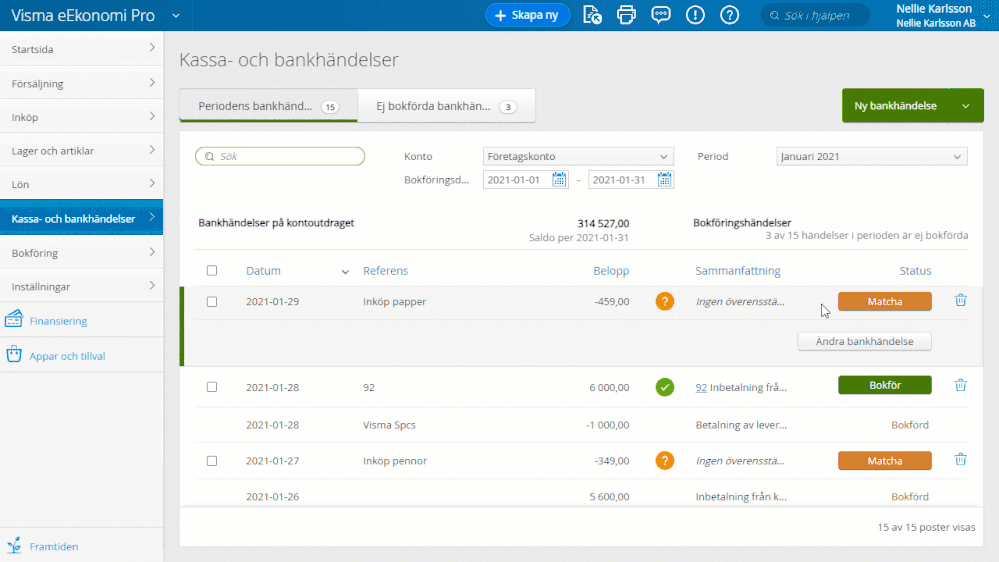Viewport: 999px width, 562px height.
Task: Open Bokföring in the sidebar menu
Action: pos(81,253)
